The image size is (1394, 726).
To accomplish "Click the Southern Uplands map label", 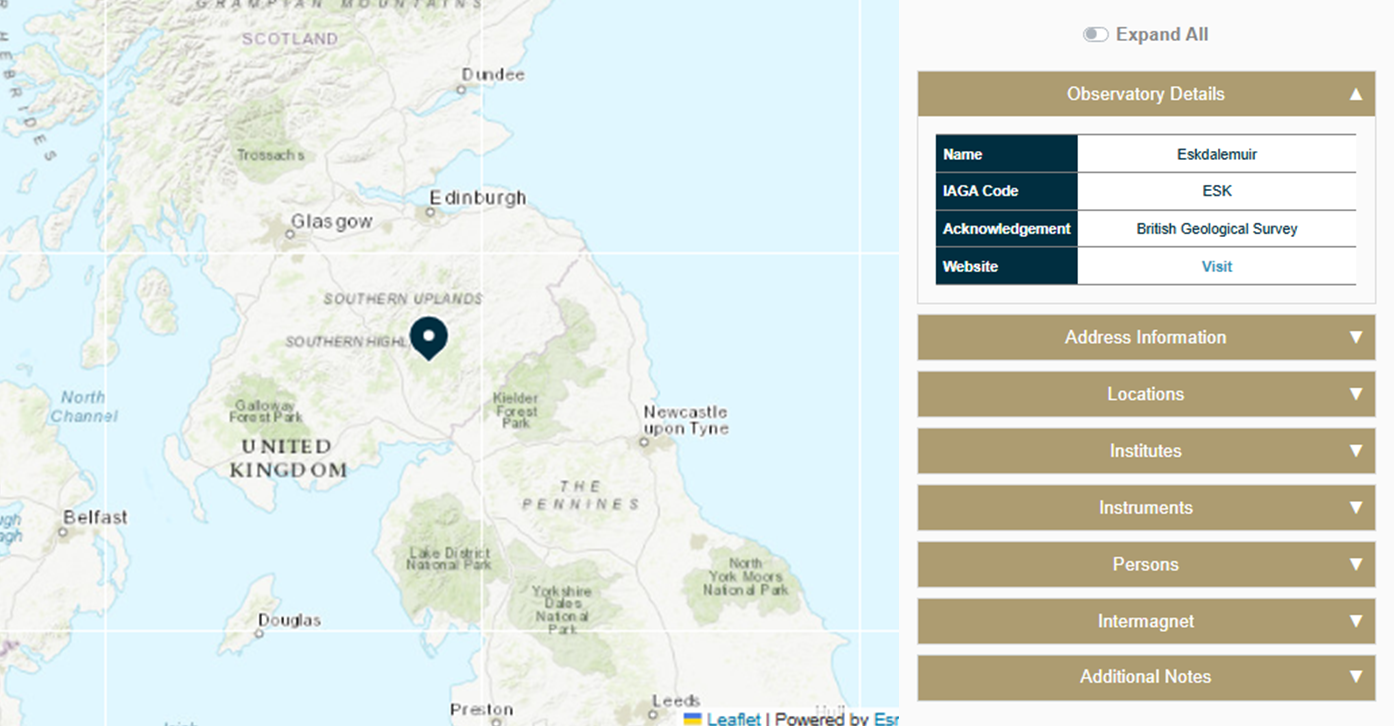I will pyautogui.click(x=403, y=299).
